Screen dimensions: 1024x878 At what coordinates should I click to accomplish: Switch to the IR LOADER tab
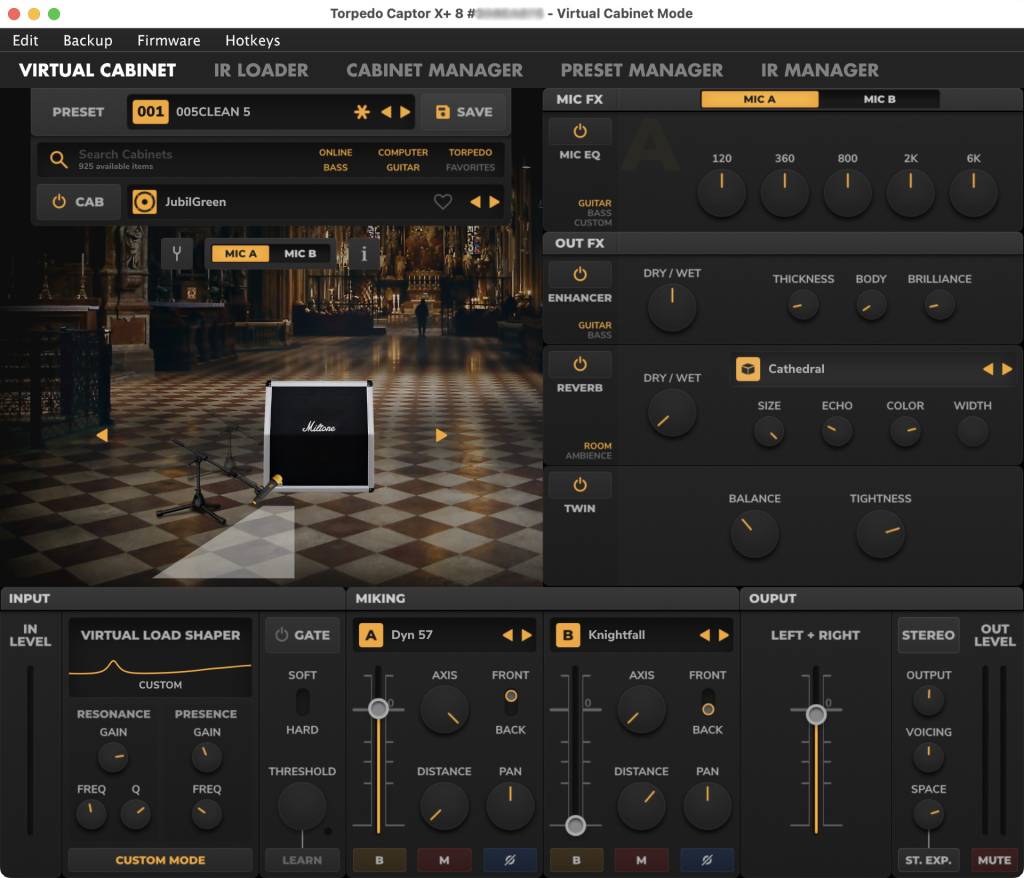click(x=261, y=71)
